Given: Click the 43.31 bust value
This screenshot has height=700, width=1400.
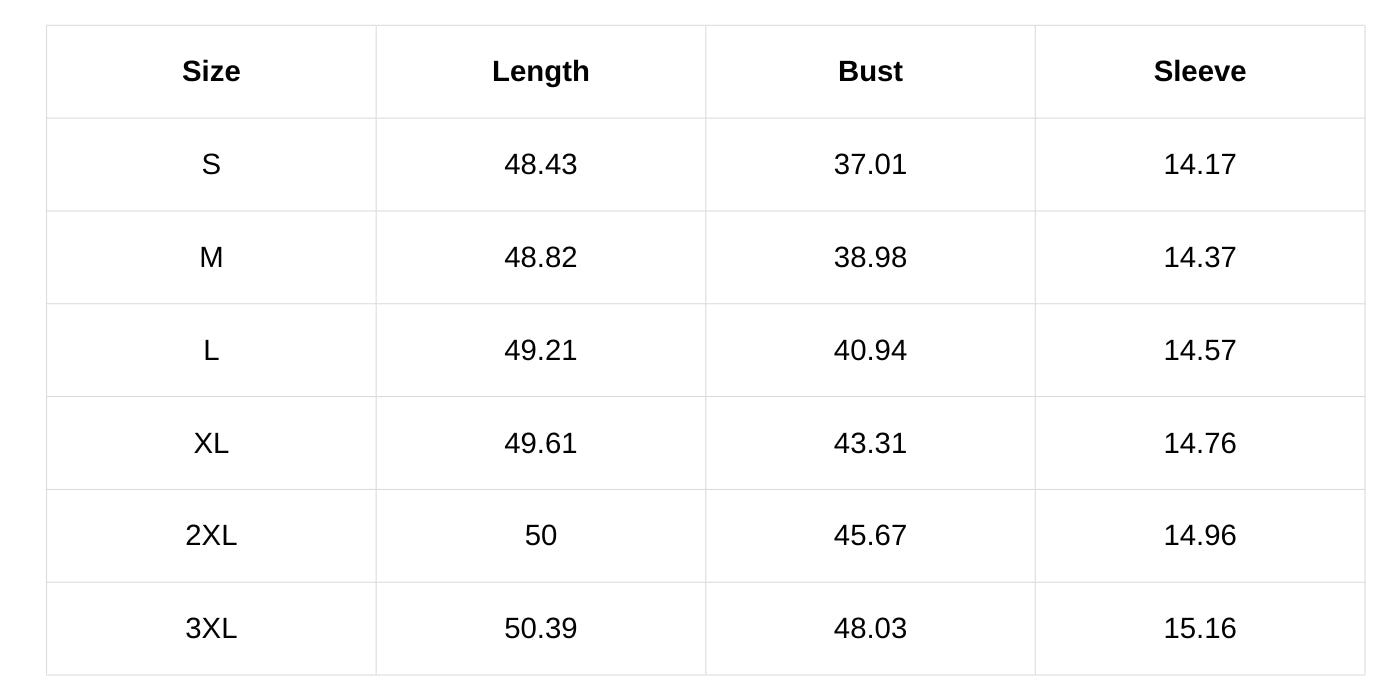Looking at the screenshot, I should [x=870, y=443].
